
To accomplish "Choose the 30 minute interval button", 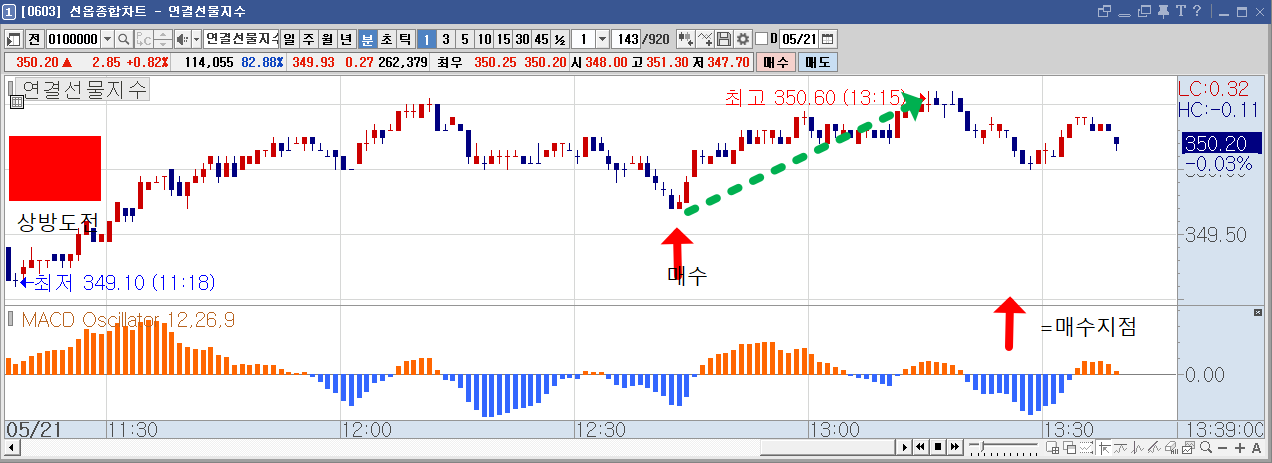I will pyautogui.click(x=522, y=39).
